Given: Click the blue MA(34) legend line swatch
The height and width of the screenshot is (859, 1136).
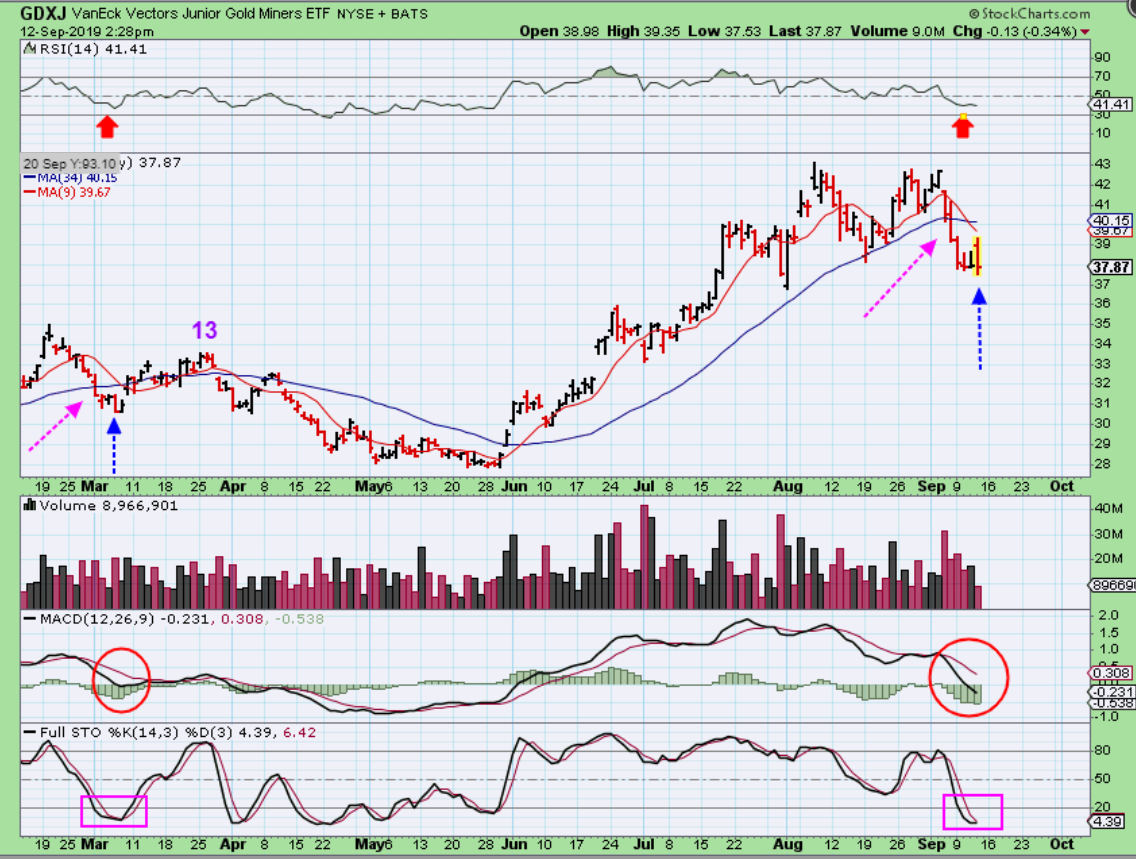Looking at the screenshot, I should click(30, 177).
